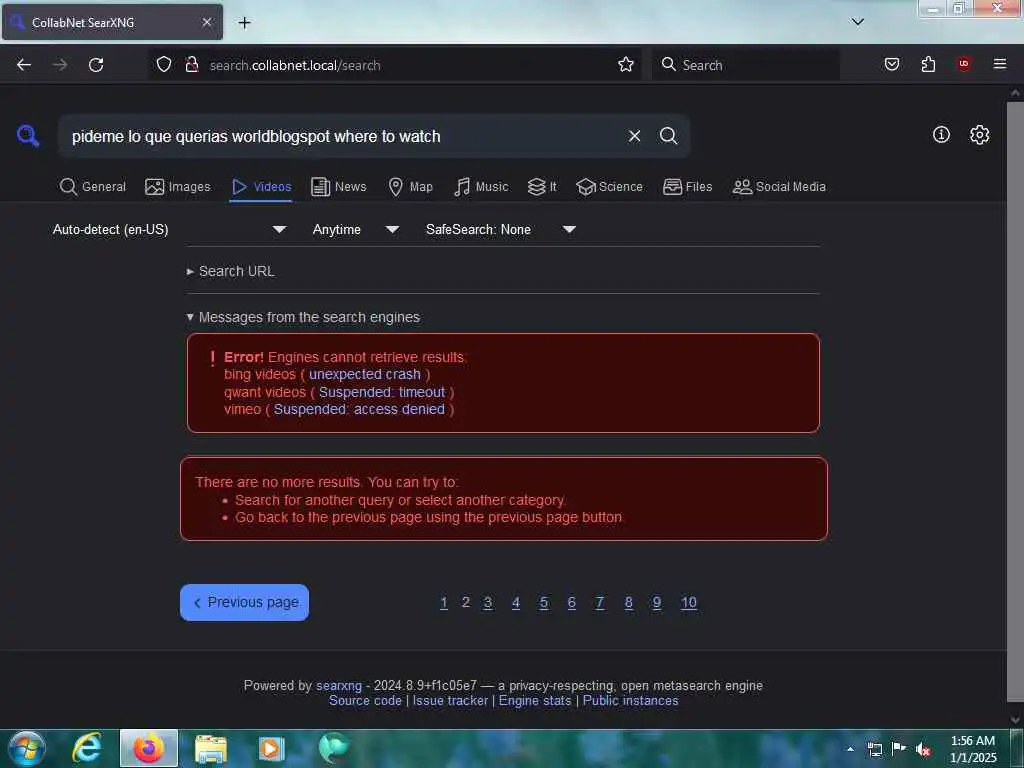Open Windows Start menu

pyautogui.click(x=27, y=748)
